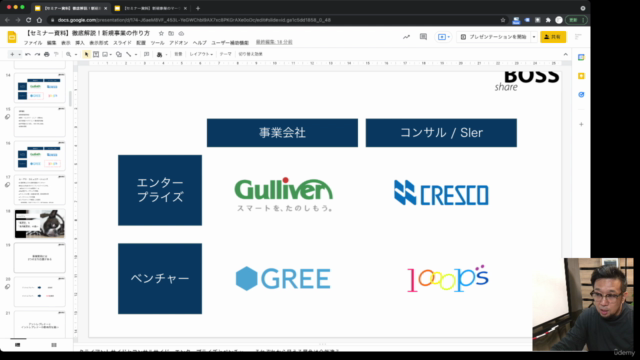
Task: Star the presentation title
Action: [x=161, y=33]
